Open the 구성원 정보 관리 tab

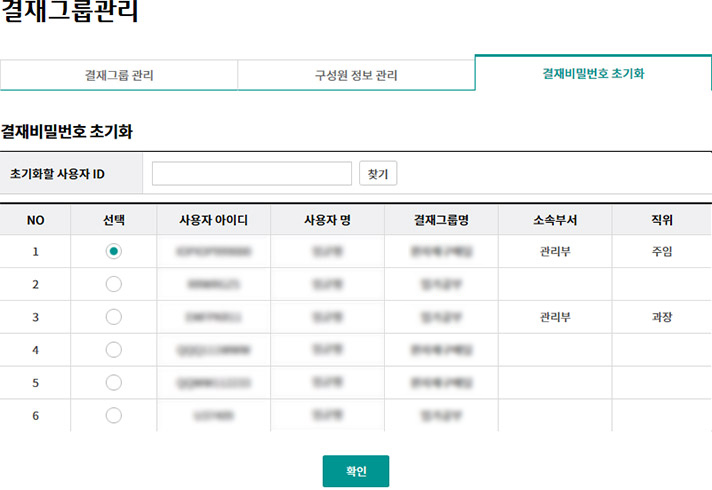(355, 75)
